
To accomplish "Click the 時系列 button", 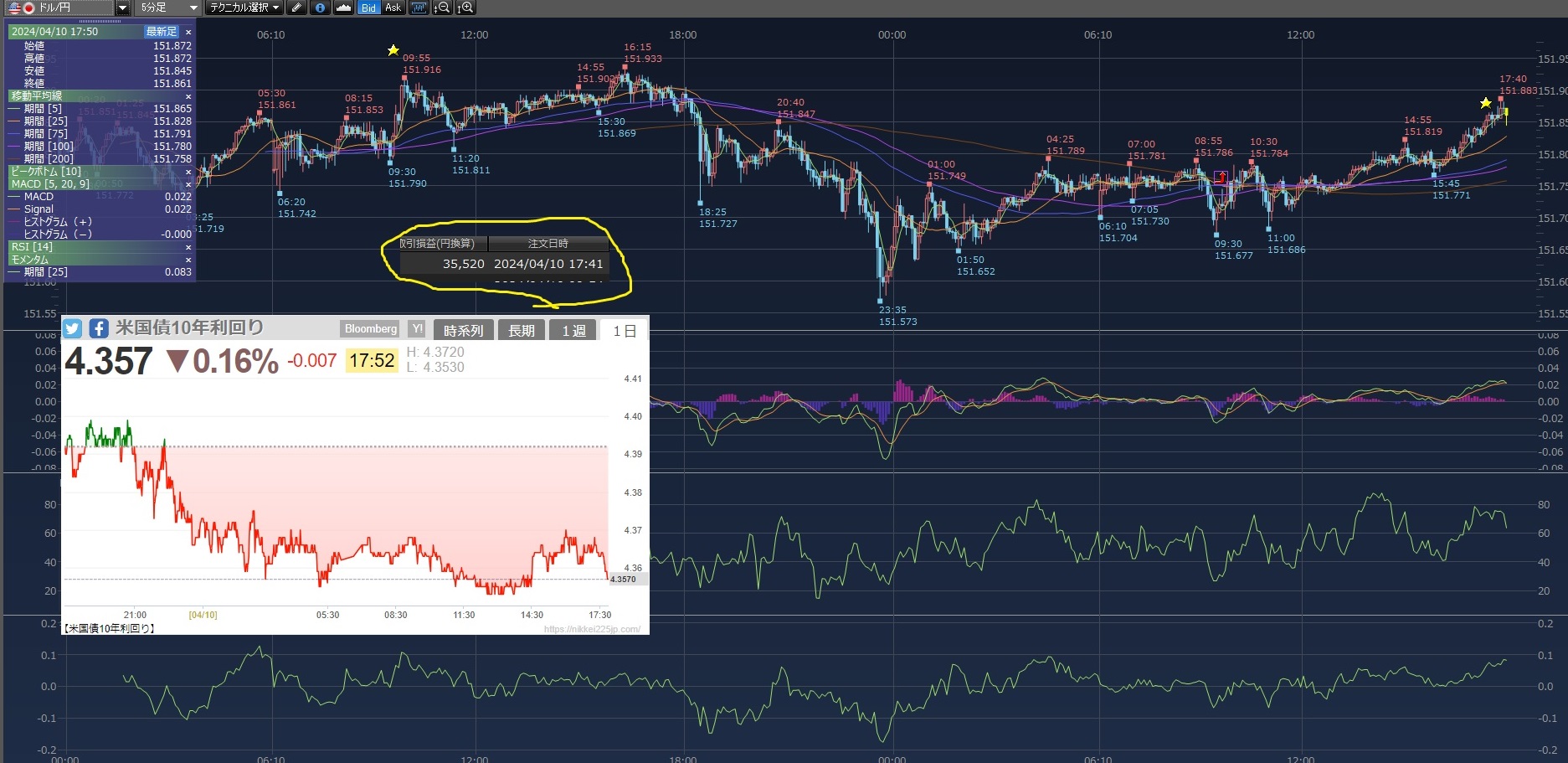I will tap(463, 331).
